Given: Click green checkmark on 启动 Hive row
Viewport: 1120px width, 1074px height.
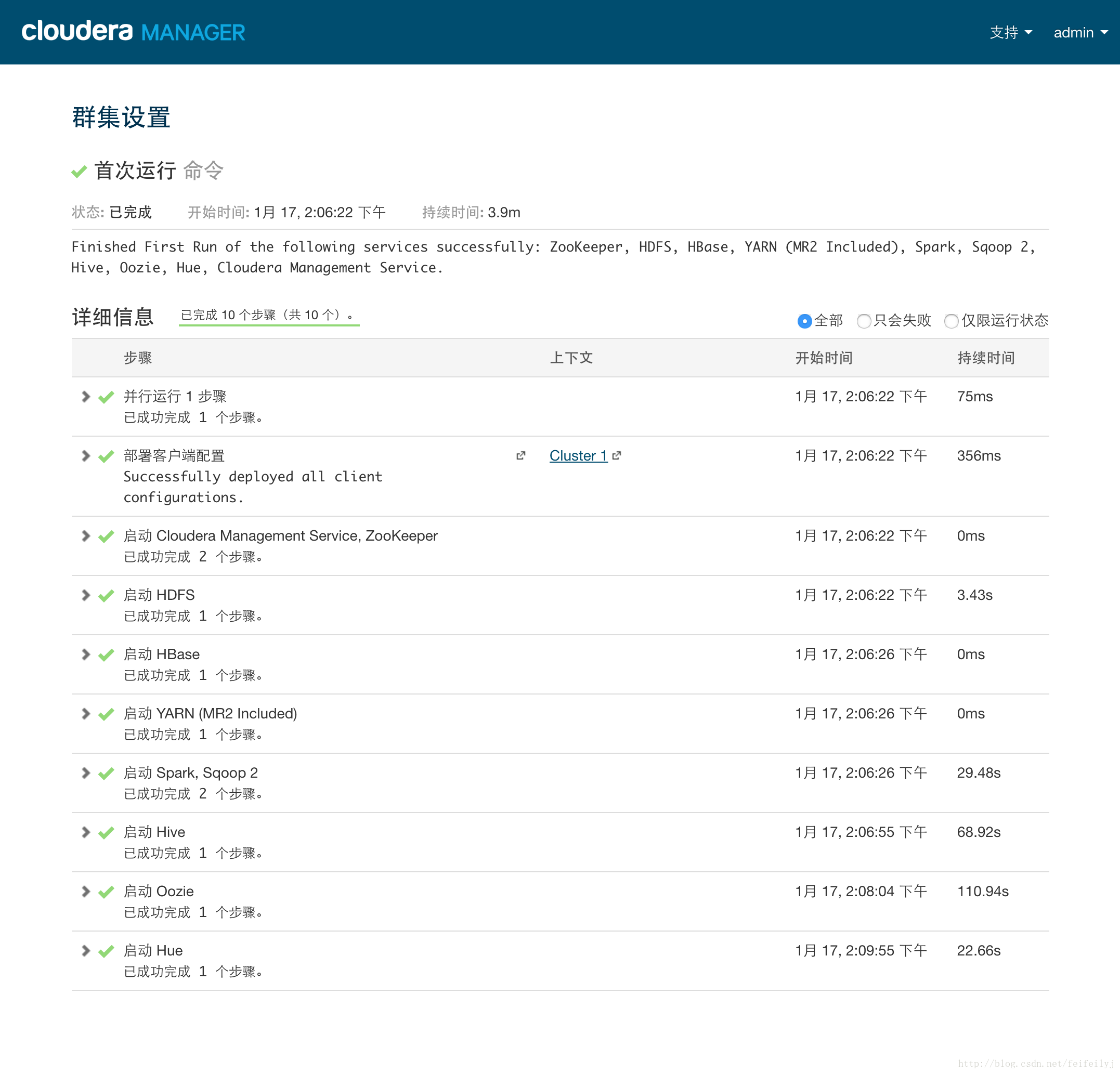Looking at the screenshot, I should (x=106, y=833).
